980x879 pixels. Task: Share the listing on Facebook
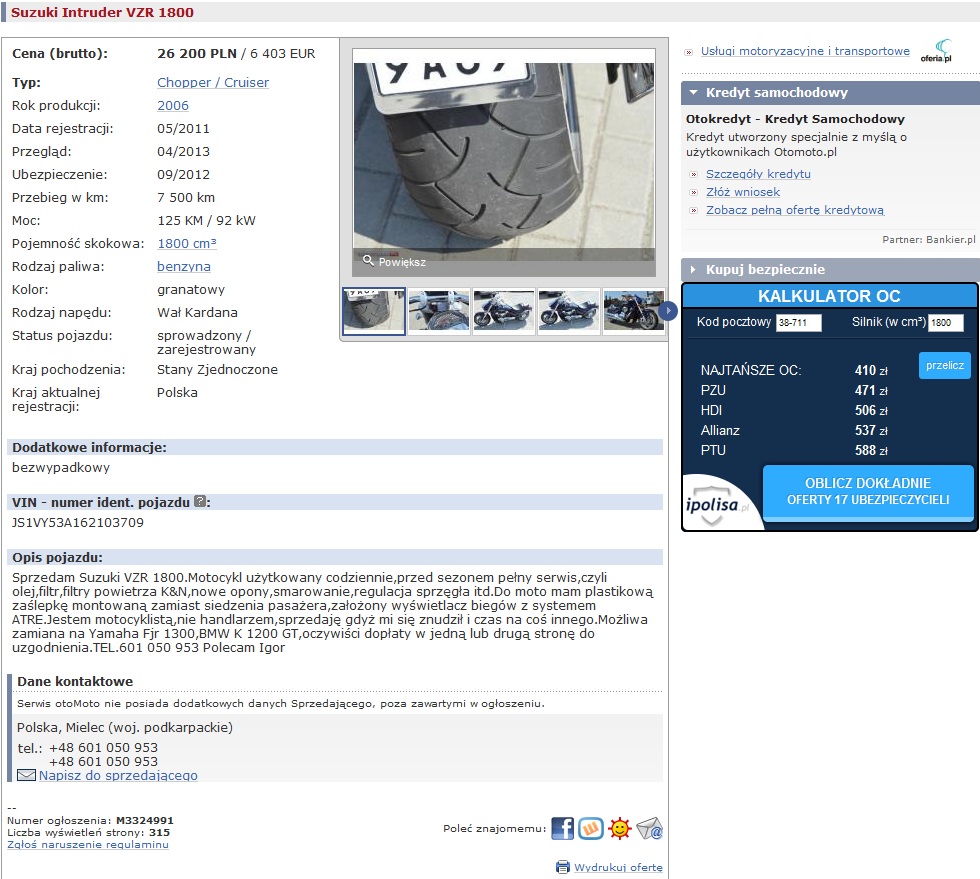(x=562, y=828)
